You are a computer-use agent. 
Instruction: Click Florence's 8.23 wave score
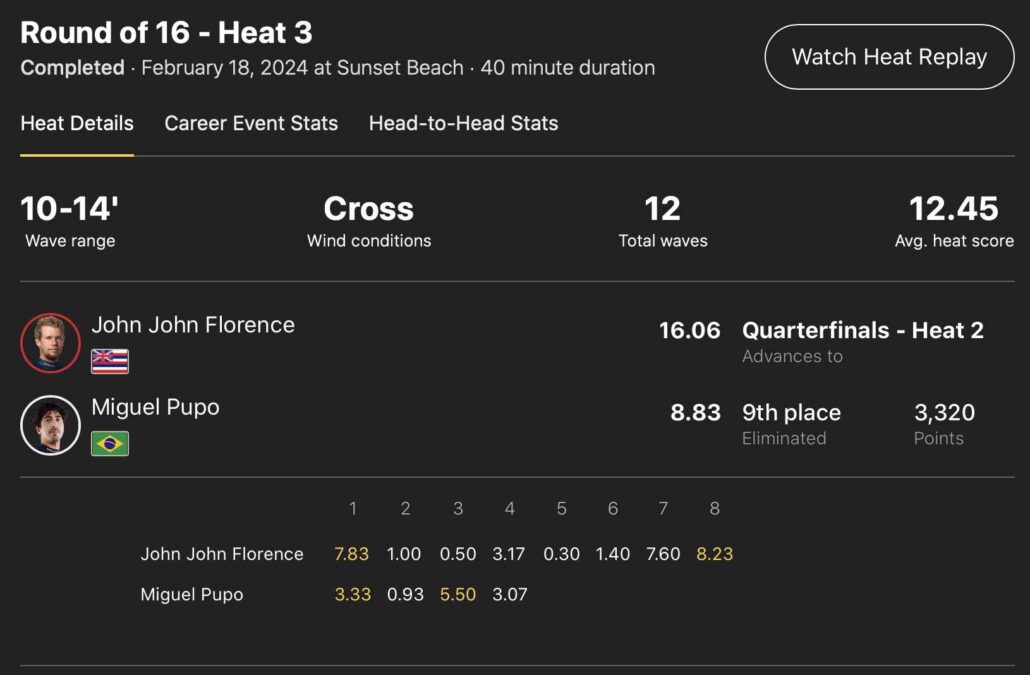[714, 554]
